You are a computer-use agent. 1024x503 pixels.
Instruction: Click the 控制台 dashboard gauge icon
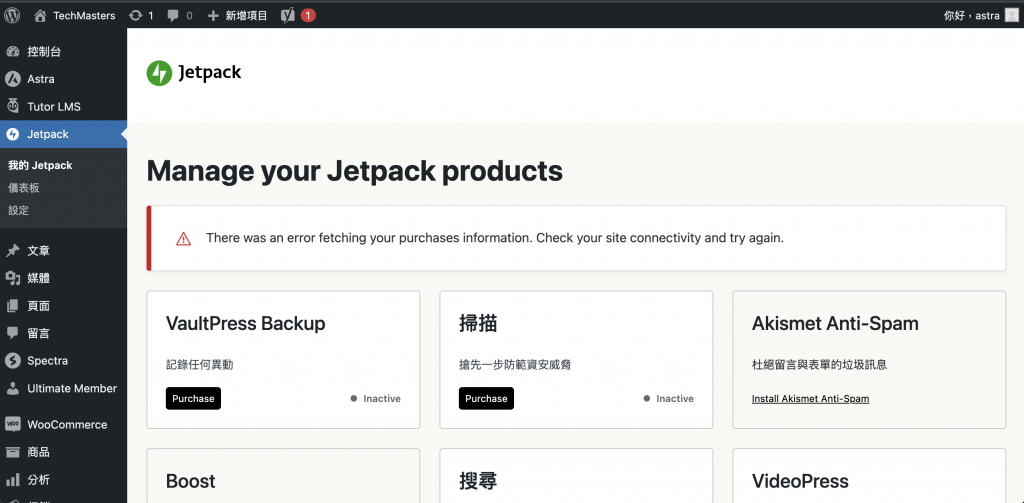point(12,52)
